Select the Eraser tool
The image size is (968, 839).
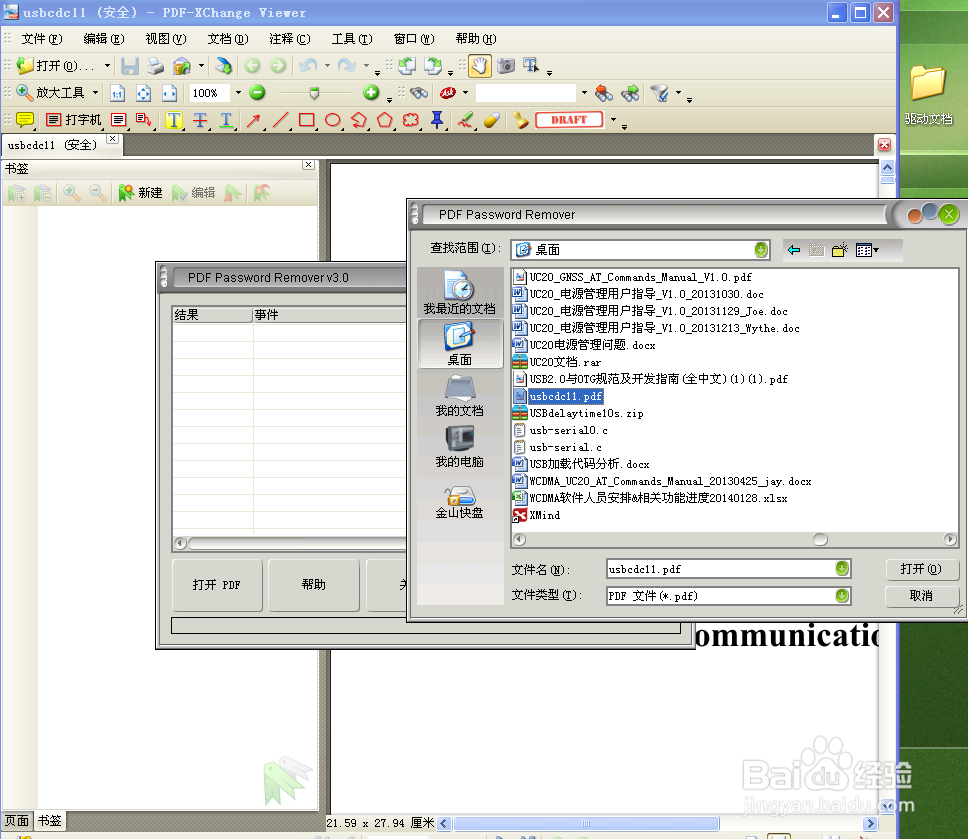(x=491, y=120)
